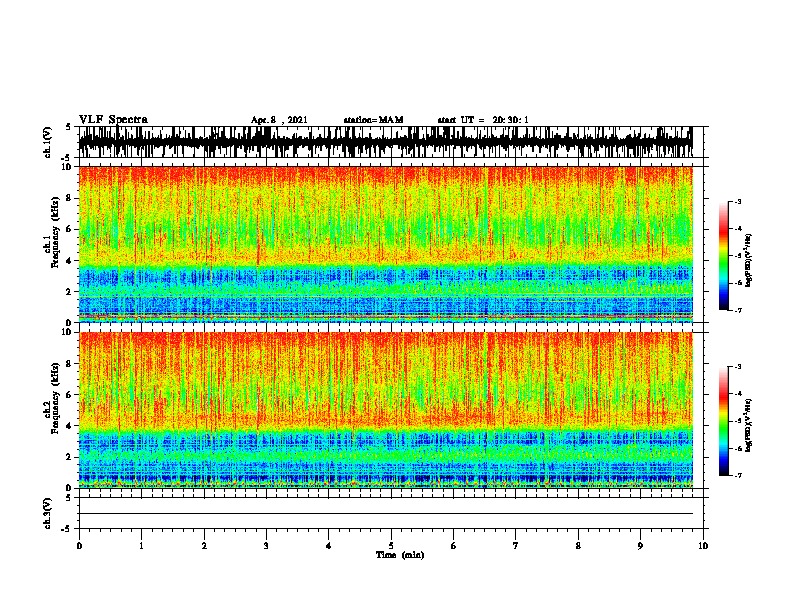Click the "5" tick on ch.1(V) axis
This screenshot has height=612, width=792.
pos(68,127)
